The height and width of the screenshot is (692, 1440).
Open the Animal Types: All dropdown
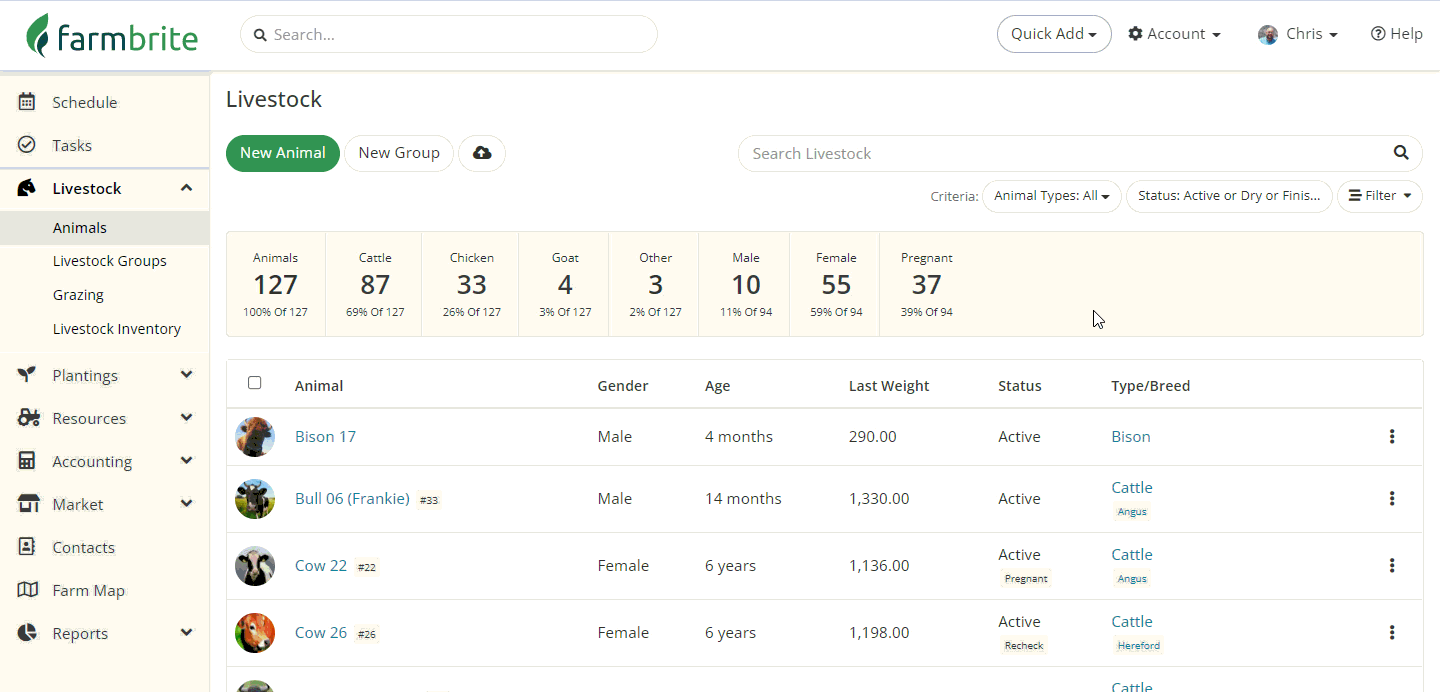1051,196
